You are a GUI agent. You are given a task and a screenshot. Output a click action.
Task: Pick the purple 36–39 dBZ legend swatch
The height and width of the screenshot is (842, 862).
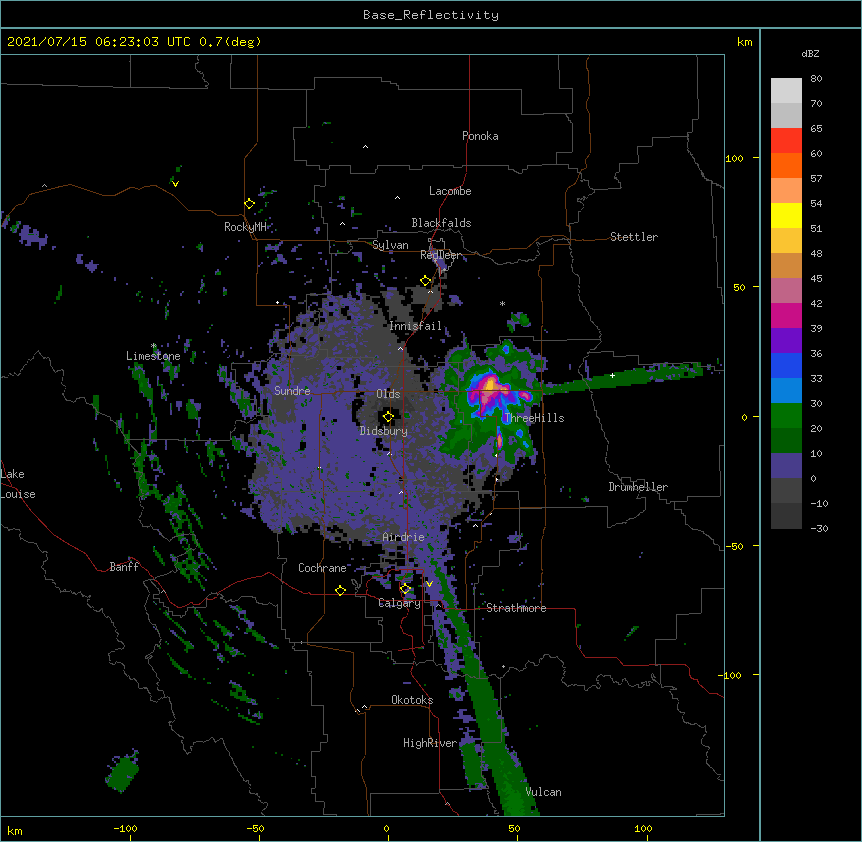coord(786,341)
